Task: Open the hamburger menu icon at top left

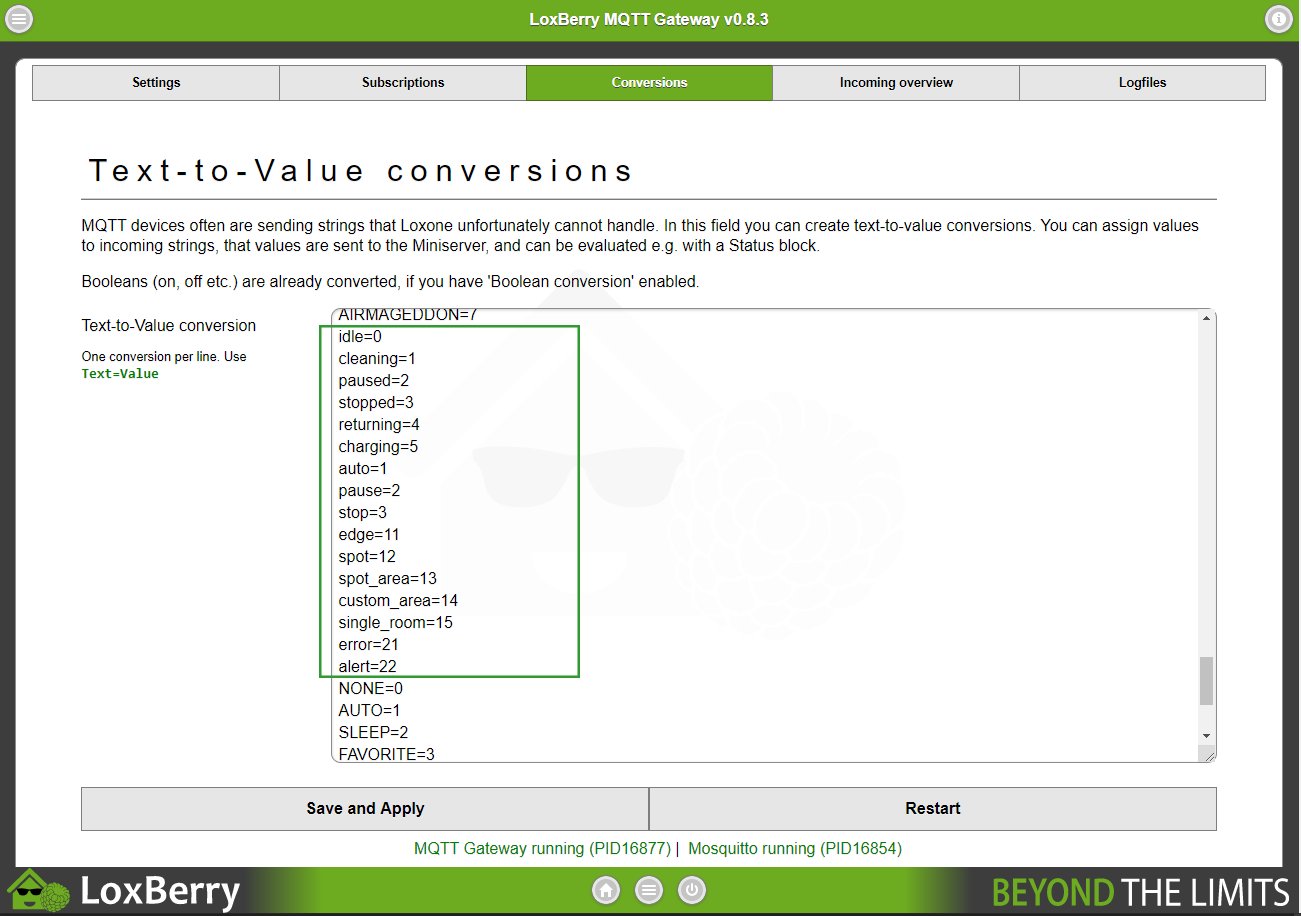Action: point(19,19)
